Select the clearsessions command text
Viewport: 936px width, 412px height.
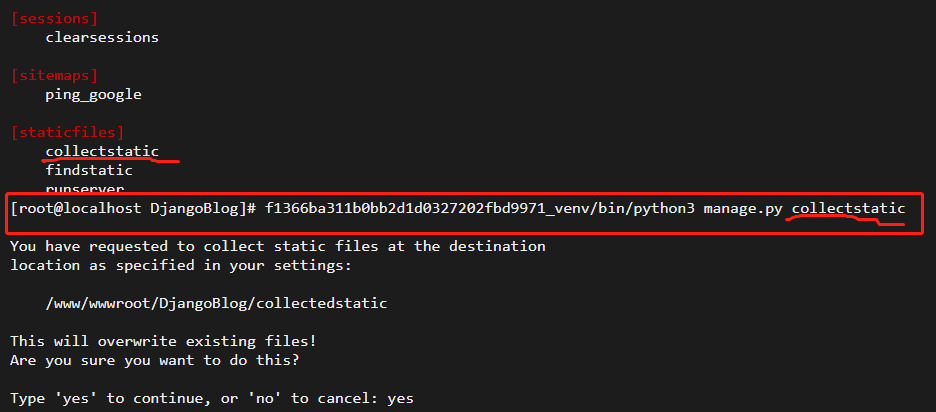point(102,38)
